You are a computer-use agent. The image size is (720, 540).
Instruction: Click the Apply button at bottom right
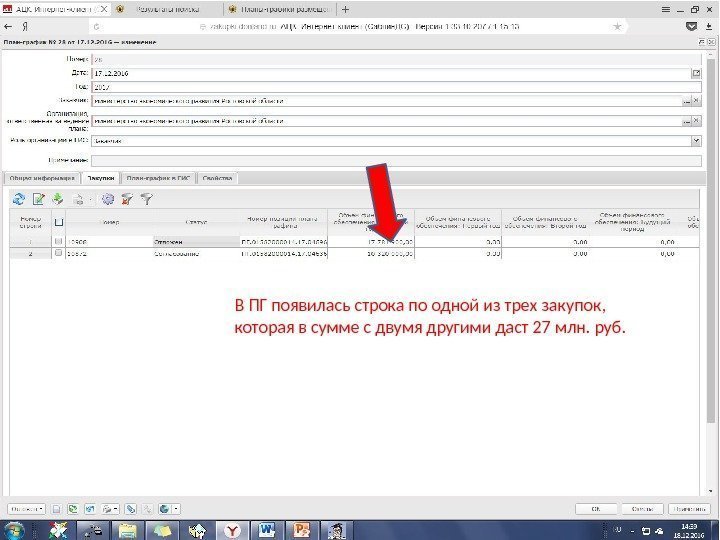689,509
